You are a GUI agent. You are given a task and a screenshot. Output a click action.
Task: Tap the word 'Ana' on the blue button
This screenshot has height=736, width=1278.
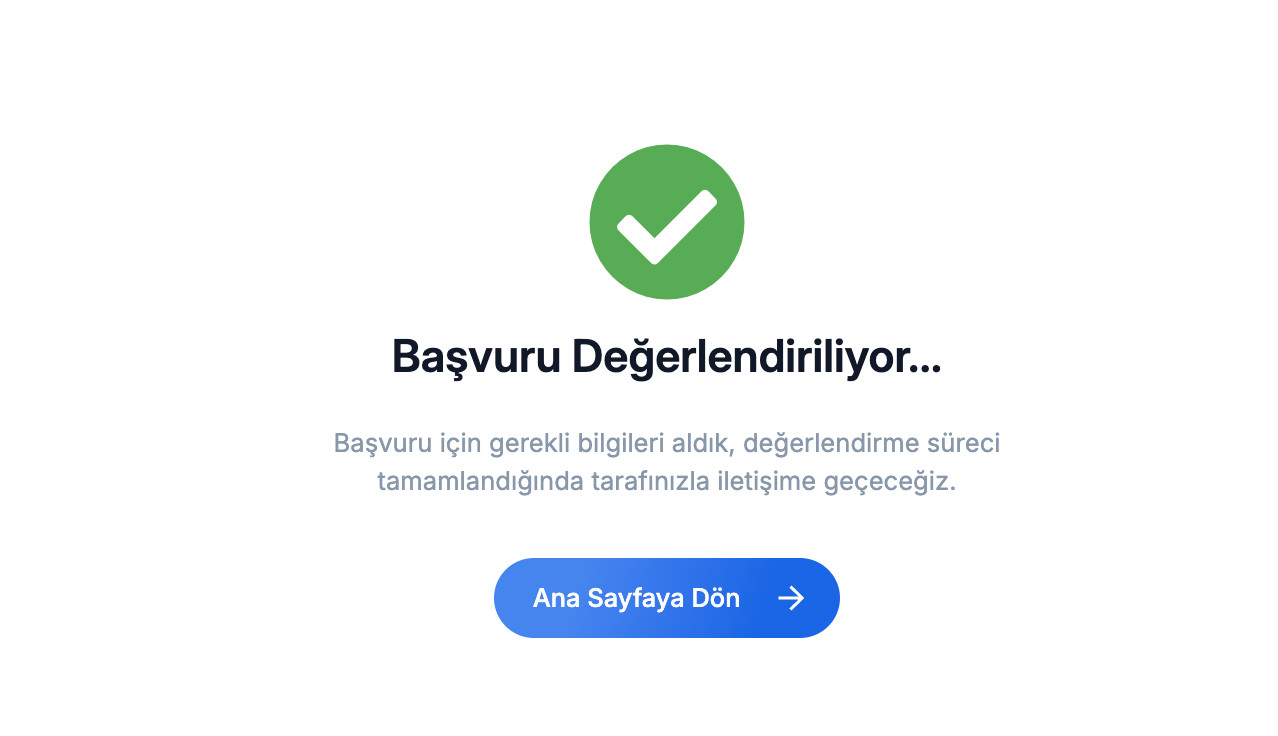[x=556, y=598]
